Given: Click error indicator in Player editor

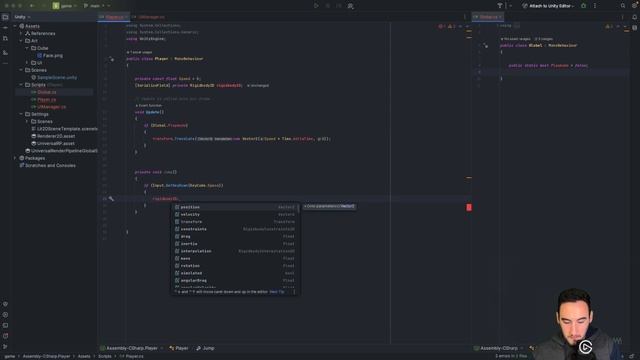Looking at the screenshot, I should click(x=442, y=26).
